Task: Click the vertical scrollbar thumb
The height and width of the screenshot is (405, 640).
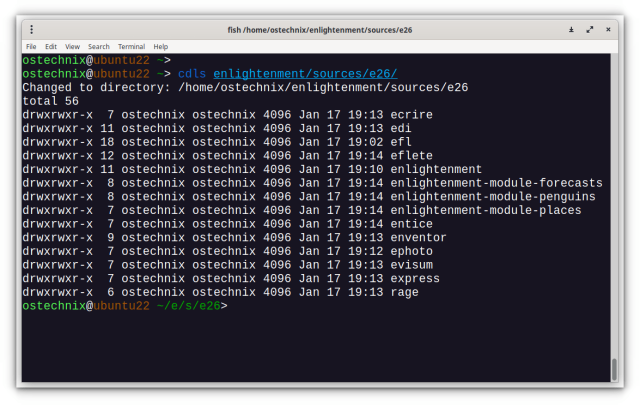Action: coord(614,368)
